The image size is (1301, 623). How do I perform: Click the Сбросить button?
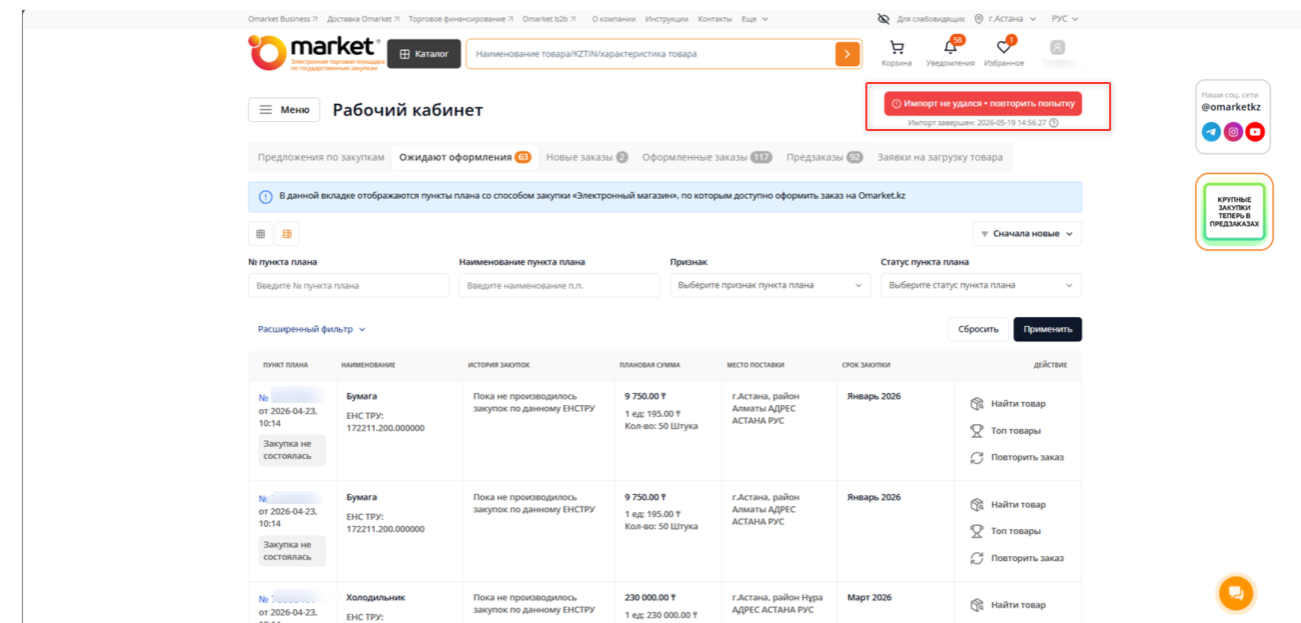(978, 329)
